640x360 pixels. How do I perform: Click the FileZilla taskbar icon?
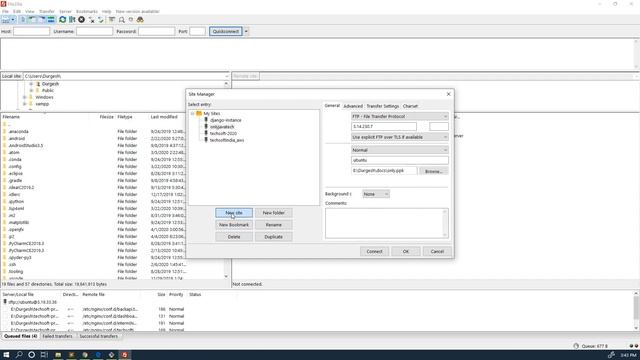click(x=124, y=355)
